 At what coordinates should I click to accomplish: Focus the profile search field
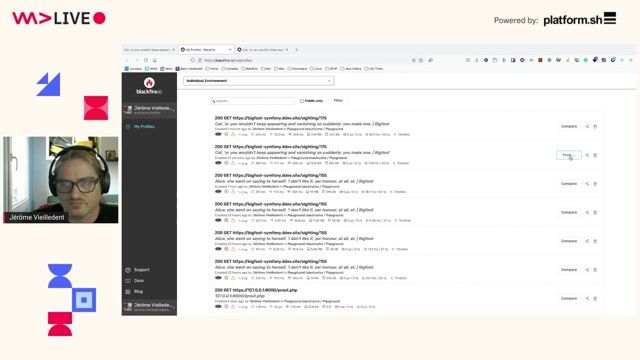pos(253,101)
